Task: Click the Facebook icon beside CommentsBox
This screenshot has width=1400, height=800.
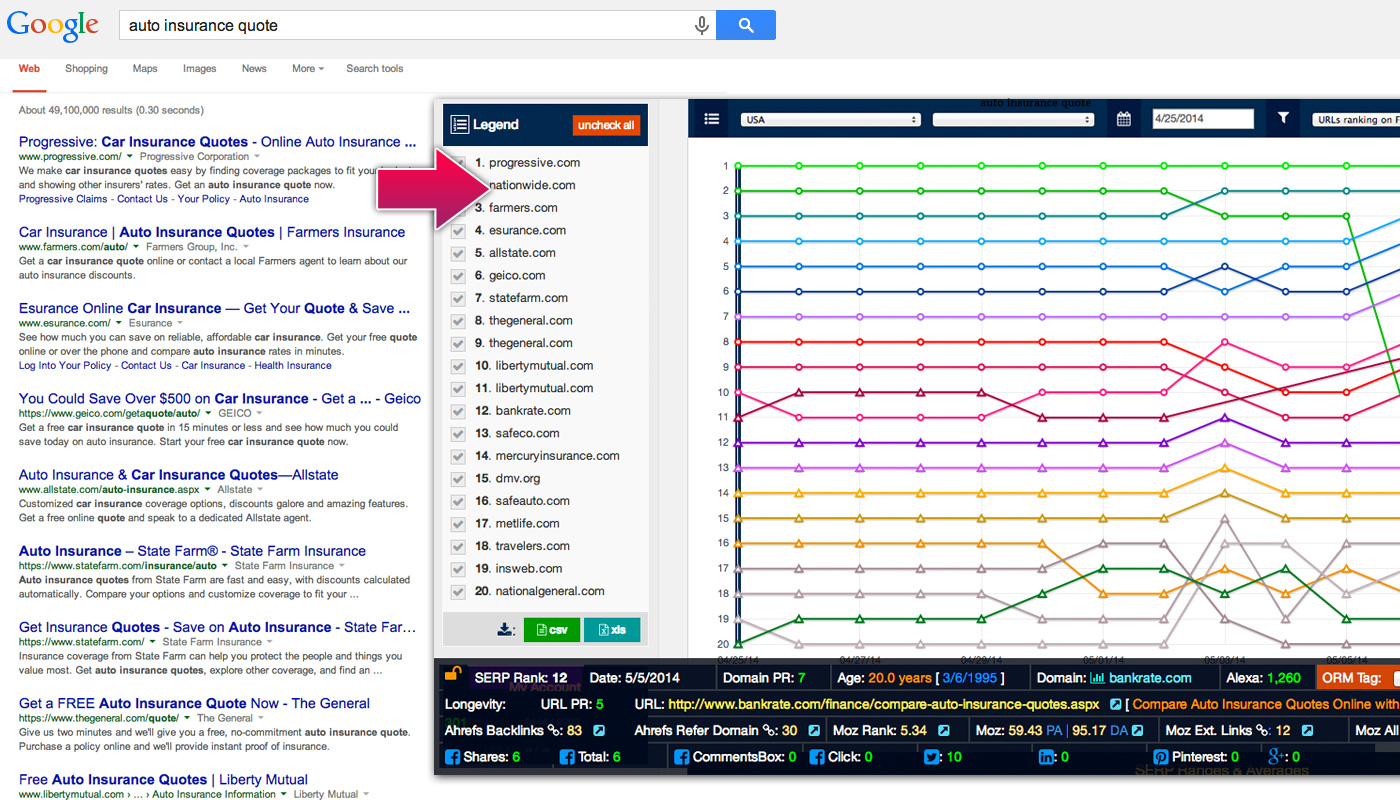Action: click(682, 757)
